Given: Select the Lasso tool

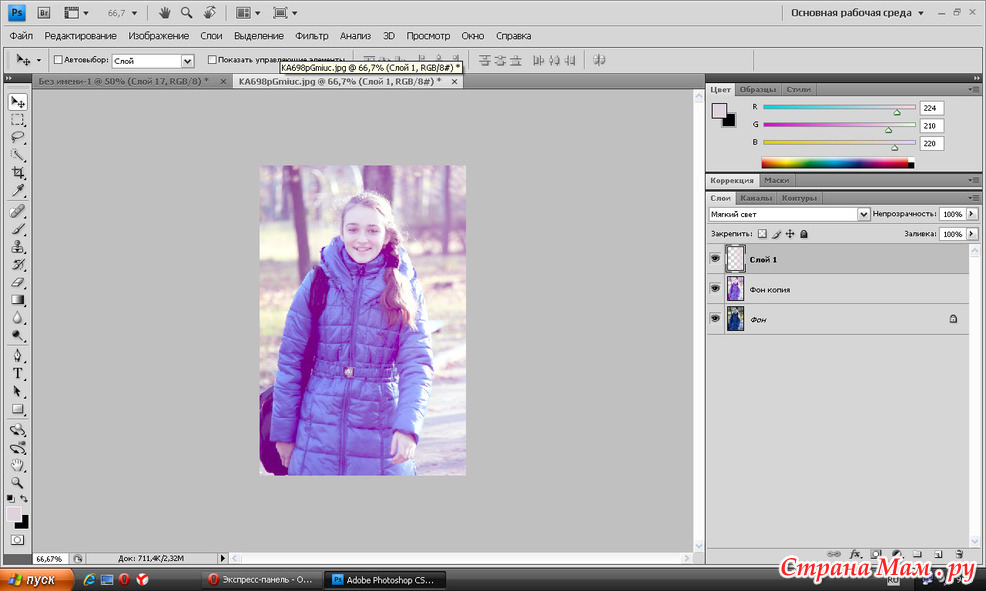Looking at the screenshot, I should 18,137.
